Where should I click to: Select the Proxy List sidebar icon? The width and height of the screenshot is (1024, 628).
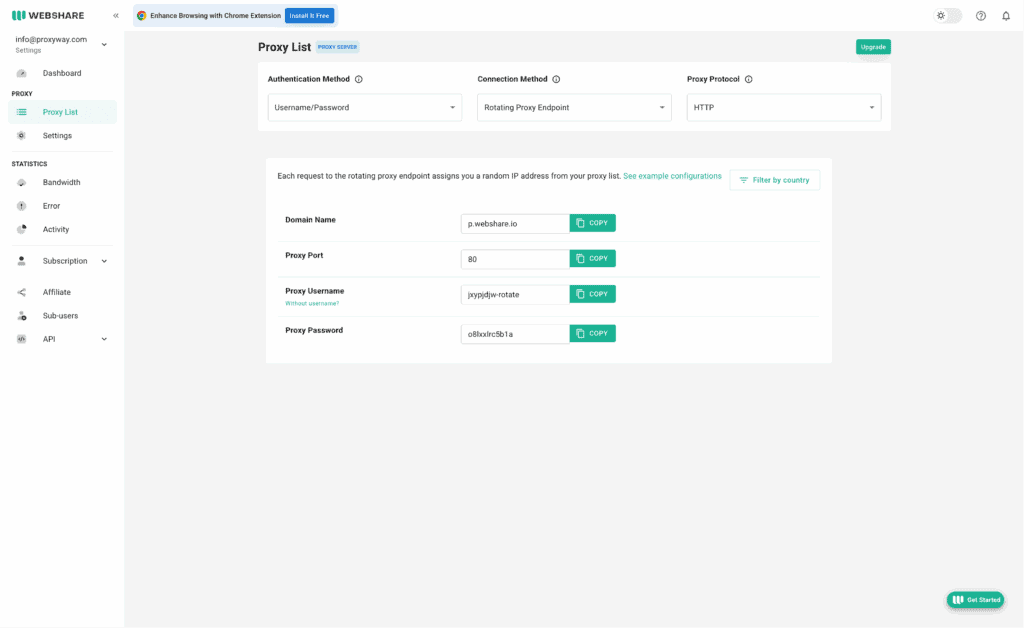pos(22,111)
